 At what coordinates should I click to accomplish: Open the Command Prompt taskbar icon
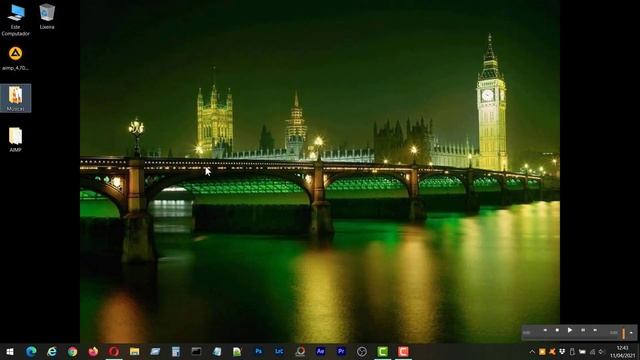[196, 351]
